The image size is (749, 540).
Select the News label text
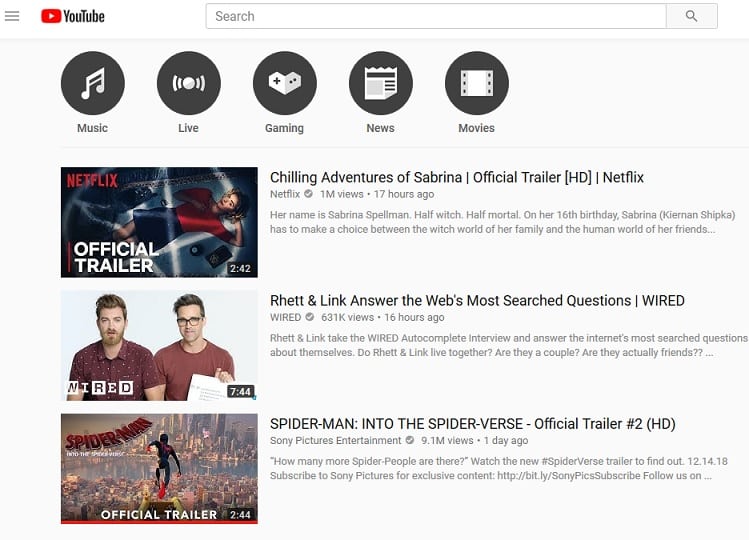pos(381,128)
